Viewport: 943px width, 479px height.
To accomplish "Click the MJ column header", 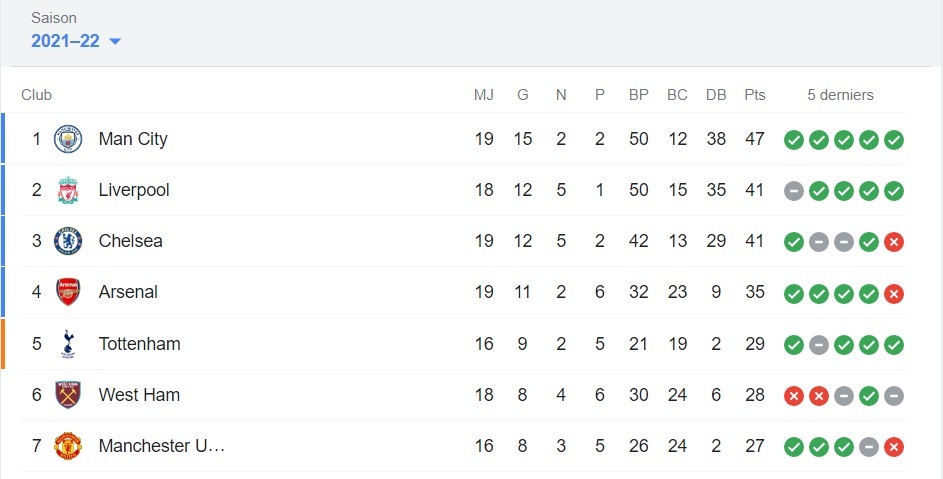I will click(x=484, y=95).
